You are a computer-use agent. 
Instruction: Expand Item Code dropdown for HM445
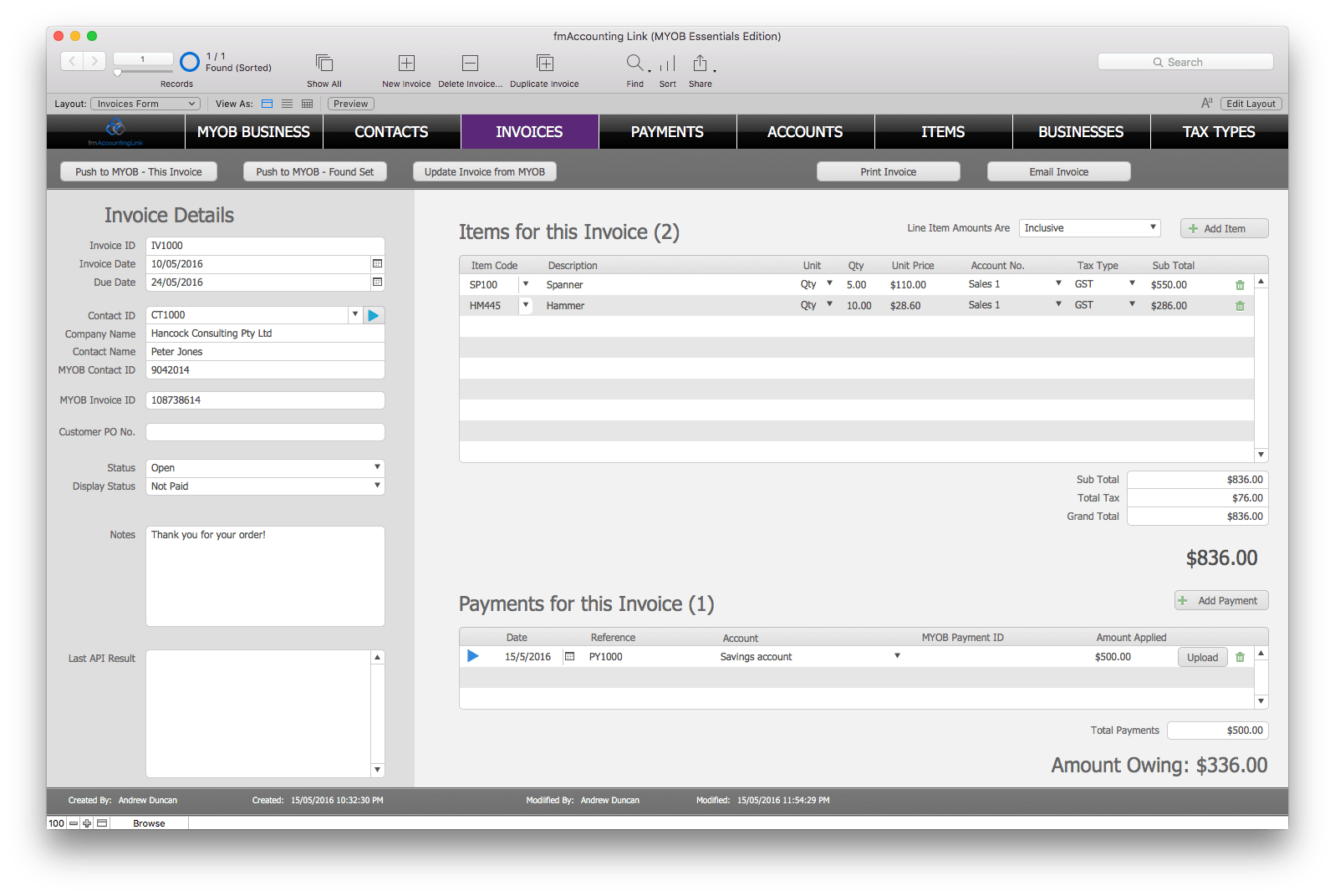(x=526, y=305)
